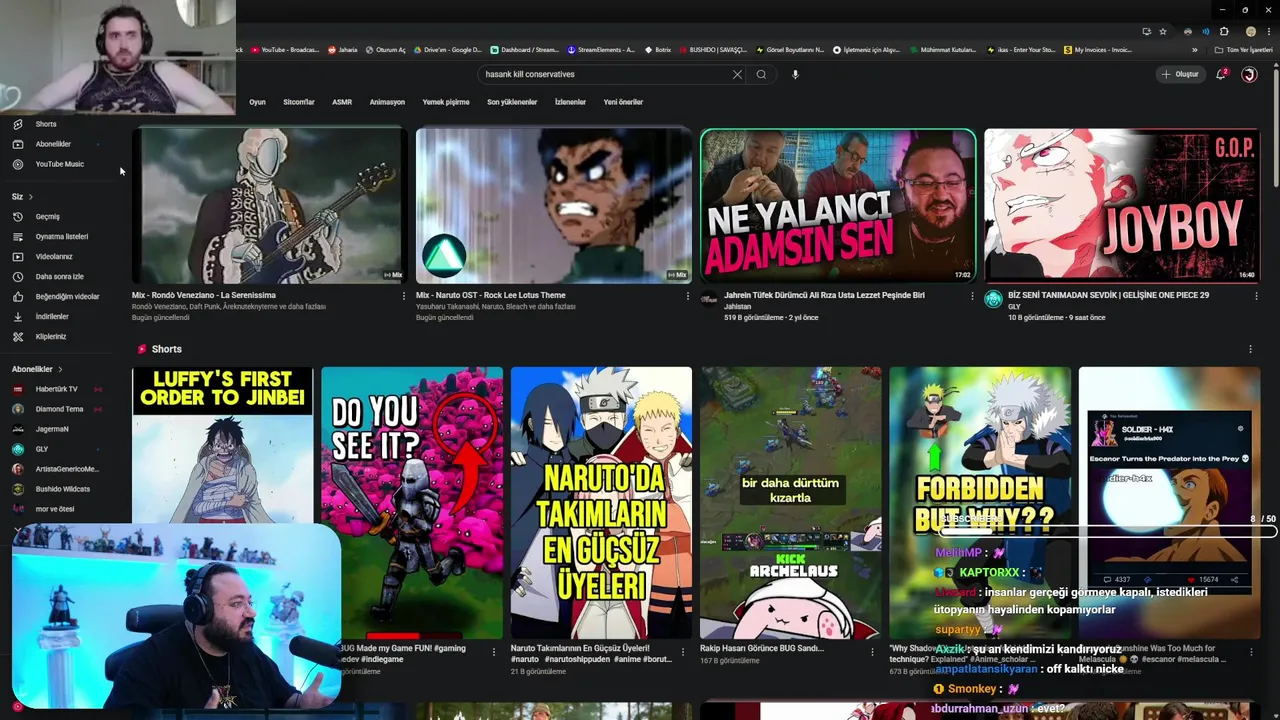Screen dimensions: 1280x720
Task: Open options for Rondò Veneziano mix
Action: [x=403, y=296]
